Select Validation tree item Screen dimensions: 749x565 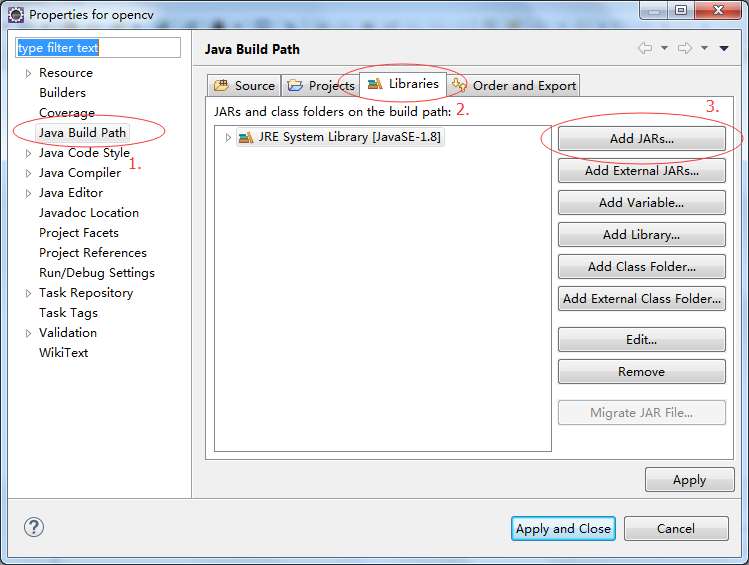click(68, 333)
